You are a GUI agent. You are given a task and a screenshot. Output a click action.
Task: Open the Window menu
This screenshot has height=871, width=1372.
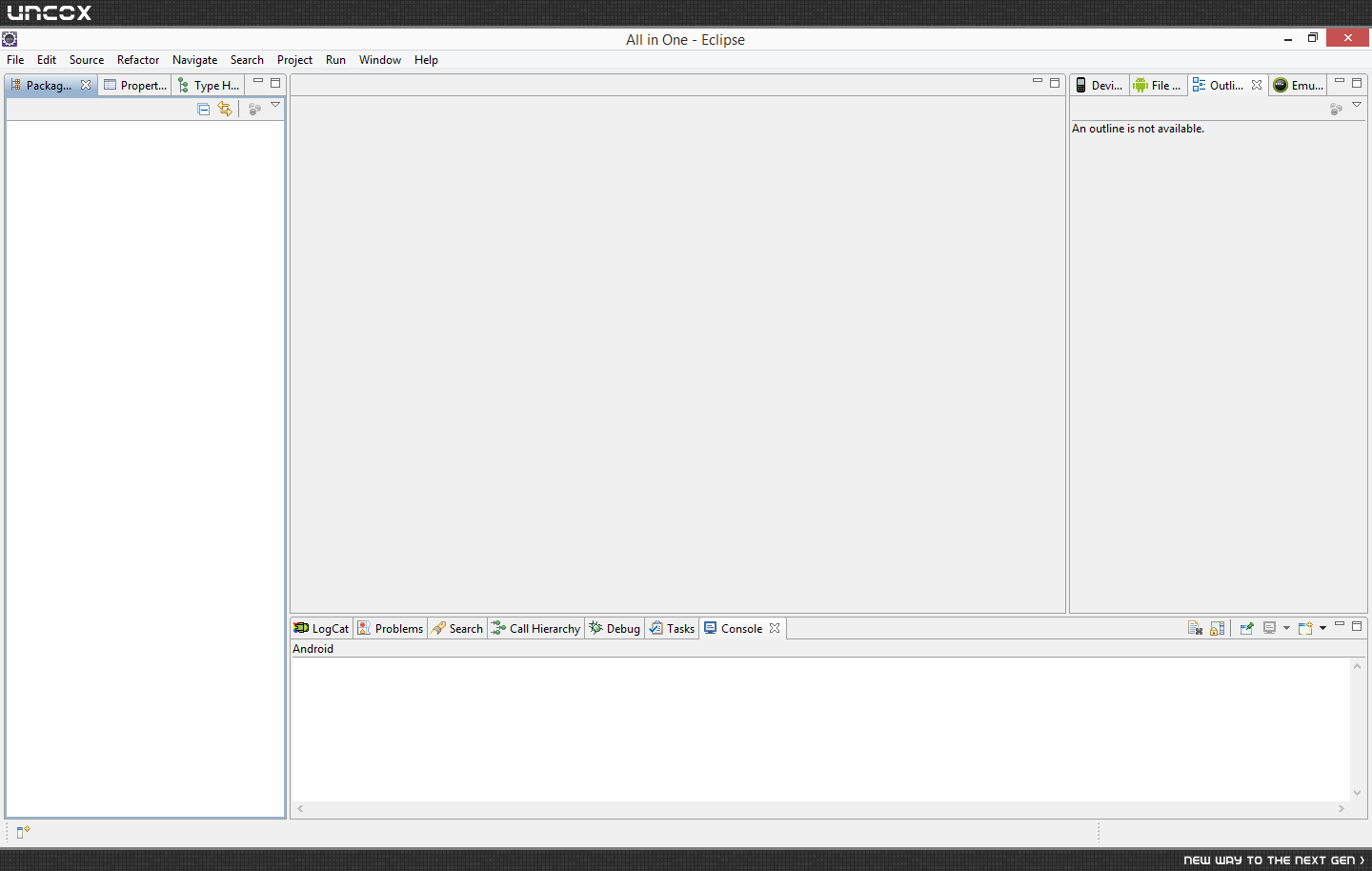click(x=380, y=59)
